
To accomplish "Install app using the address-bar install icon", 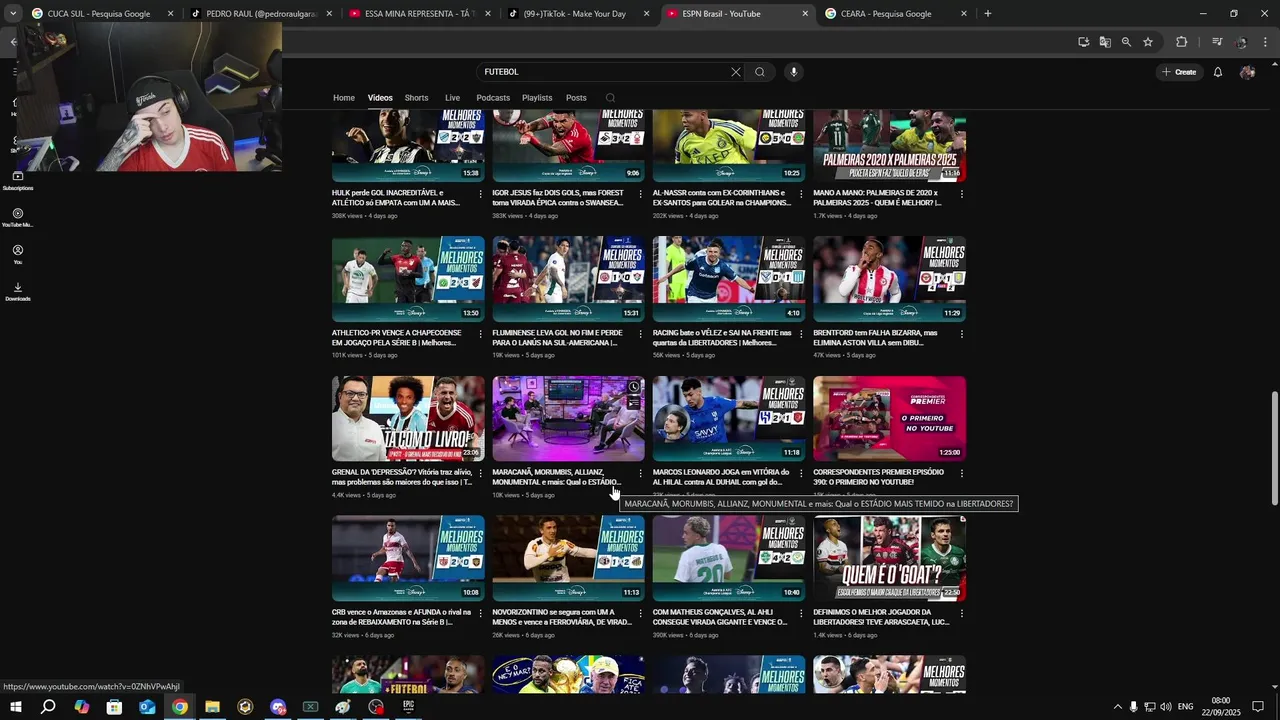I will click(1084, 42).
